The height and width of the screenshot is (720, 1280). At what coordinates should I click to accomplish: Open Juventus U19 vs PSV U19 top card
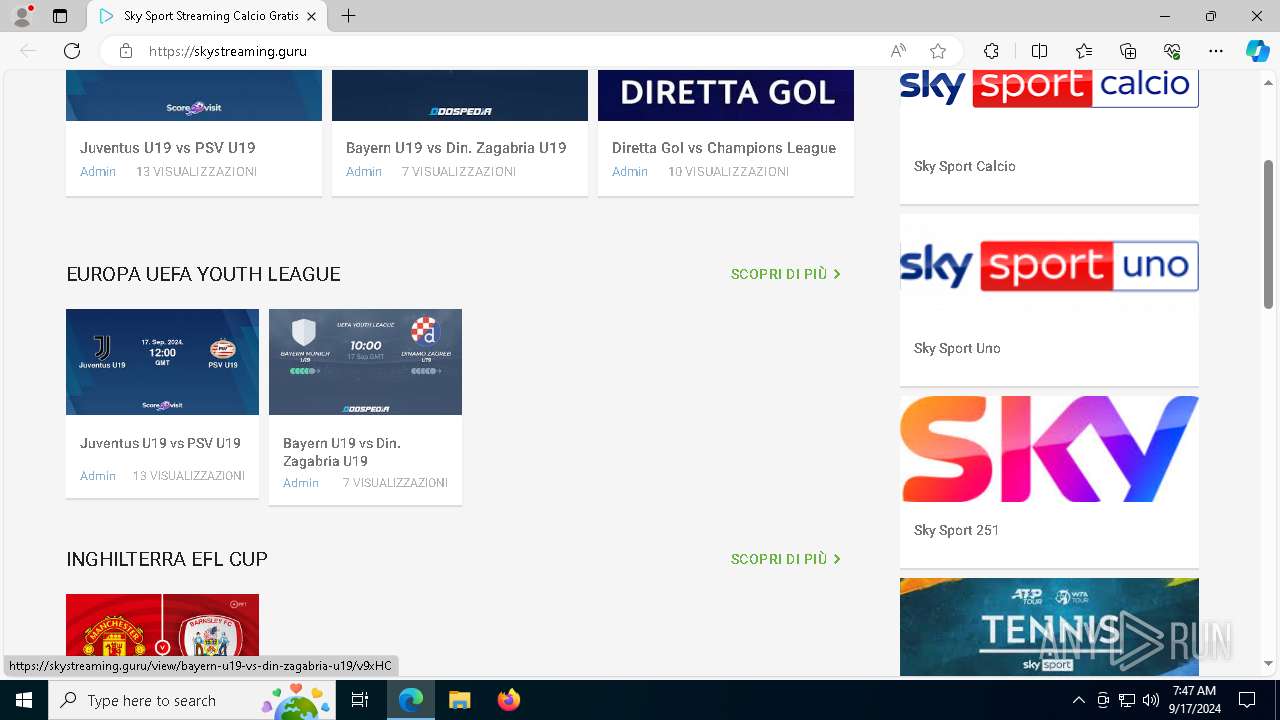click(168, 148)
